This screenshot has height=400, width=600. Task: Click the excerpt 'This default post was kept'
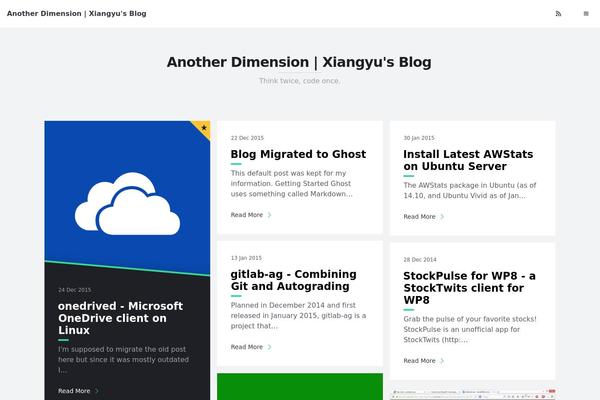point(292,183)
